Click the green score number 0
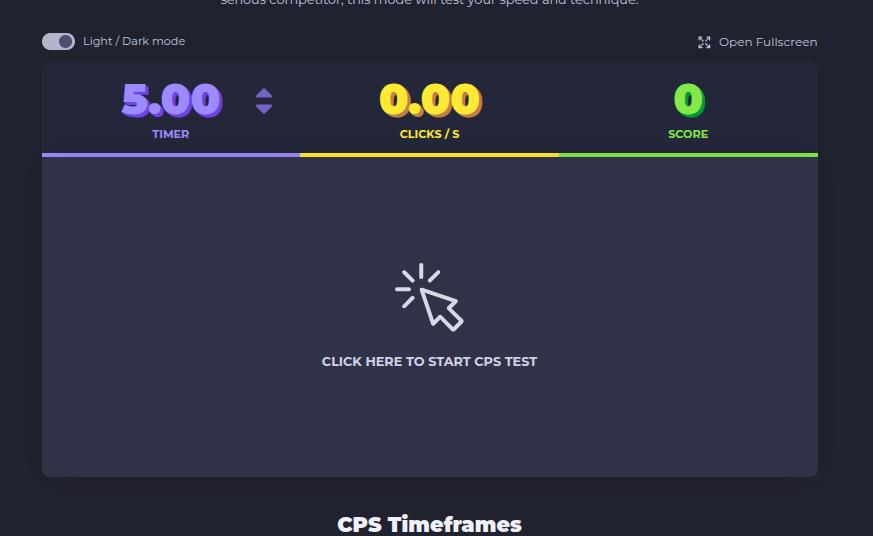Image resolution: width=873 pixels, height=536 pixels. tap(689, 100)
